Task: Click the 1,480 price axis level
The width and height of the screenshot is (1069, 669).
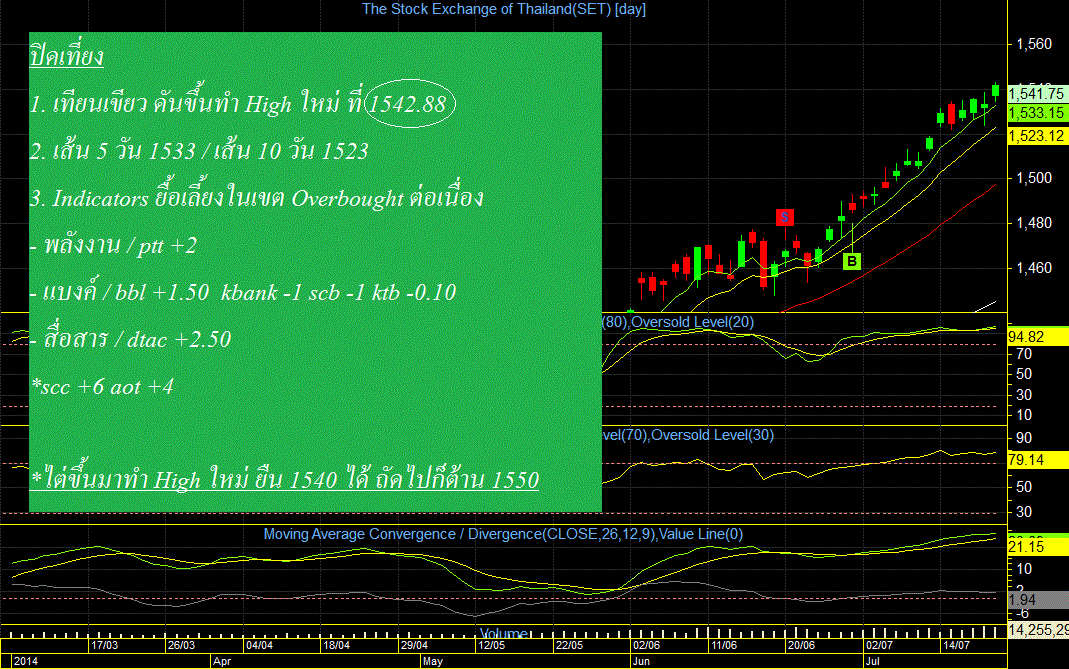Action: (x=1034, y=223)
